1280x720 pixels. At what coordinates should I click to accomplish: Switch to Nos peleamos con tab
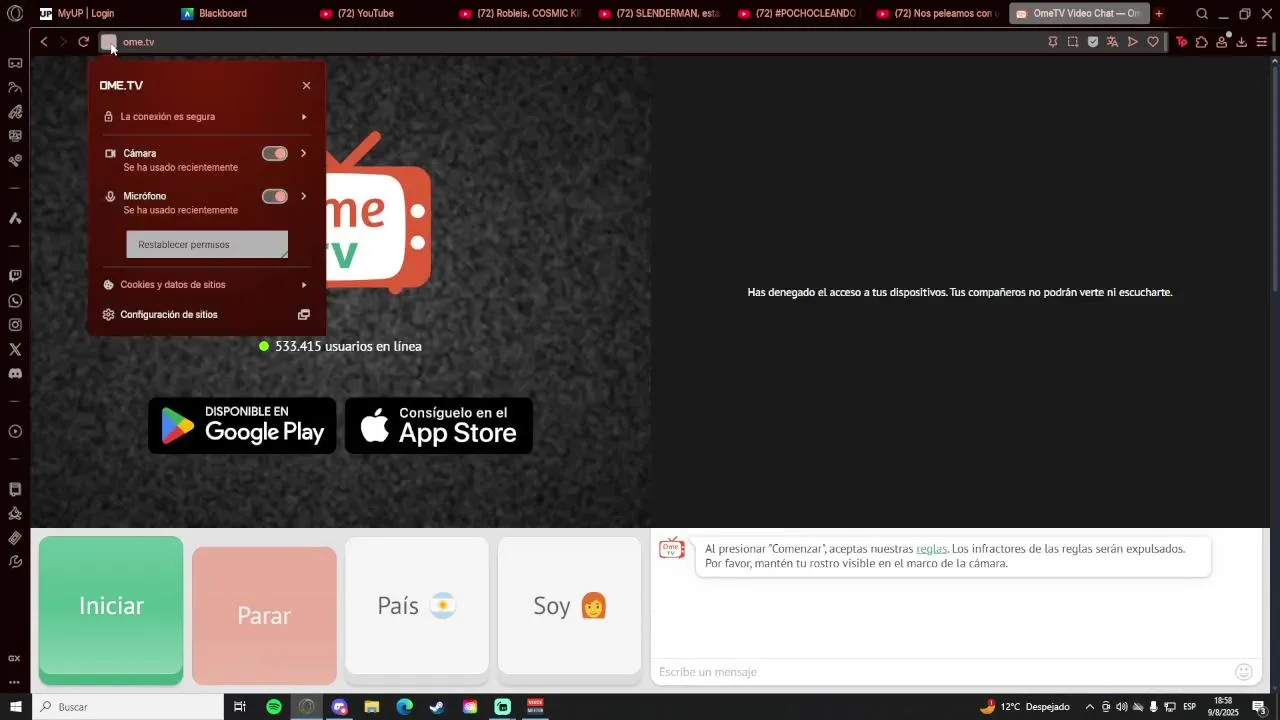pos(937,14)
